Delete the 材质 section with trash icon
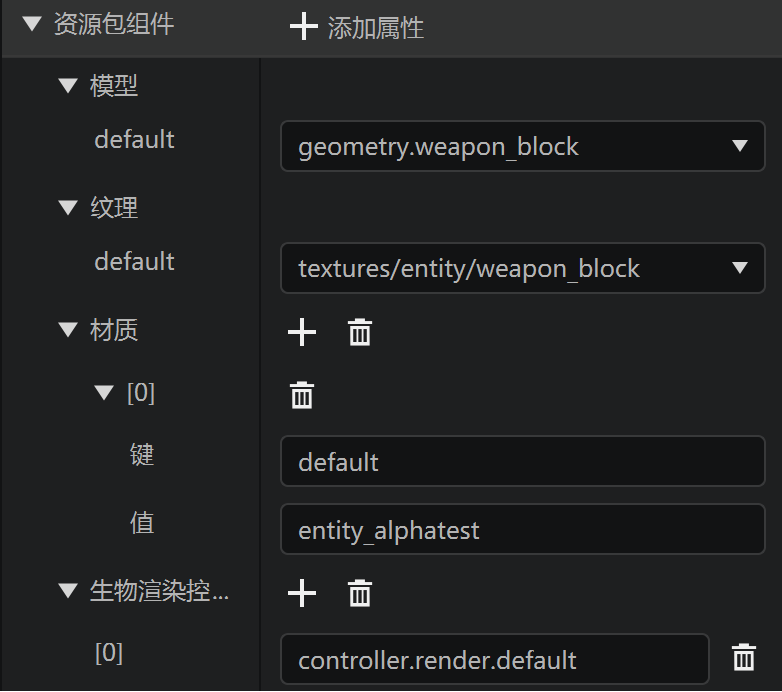This screenshot has height=692, width=782. [360, 332]
